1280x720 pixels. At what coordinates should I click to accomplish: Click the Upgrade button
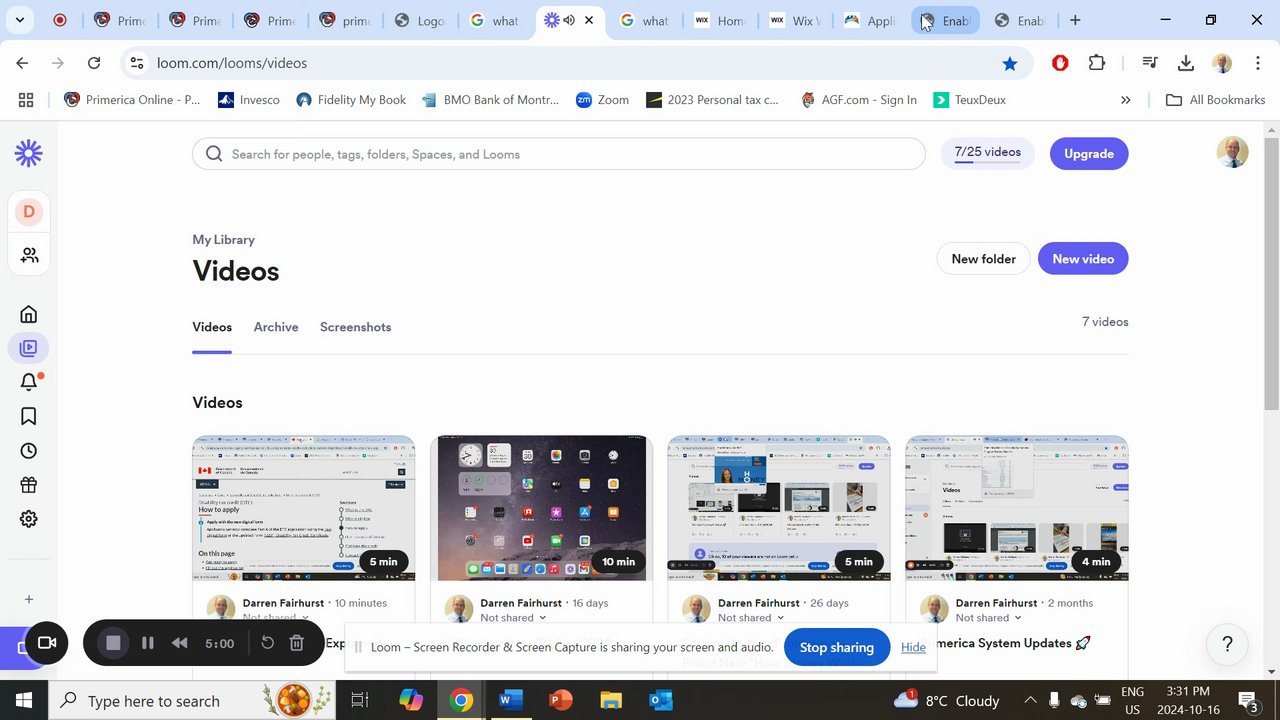click(x=1089, y=154)
